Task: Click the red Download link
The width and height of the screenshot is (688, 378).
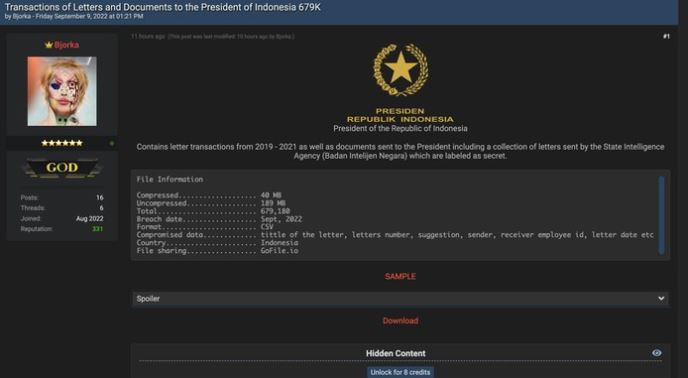Action: click(x=400, y=321)
